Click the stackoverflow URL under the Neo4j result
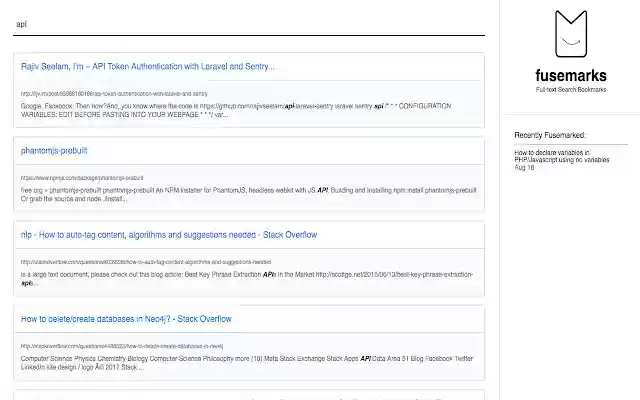This screenshot has height=400, width=640. pos(122,346)
